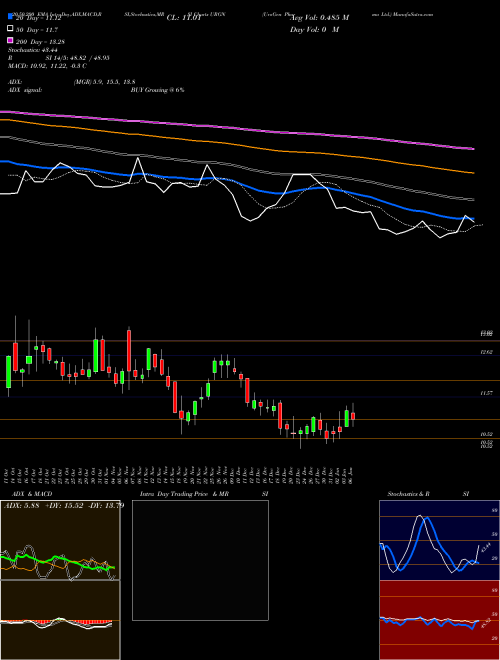Select the '20 Day - 11.12' legend text
This screenshot has height=660, width=500.
coord(39,18)
